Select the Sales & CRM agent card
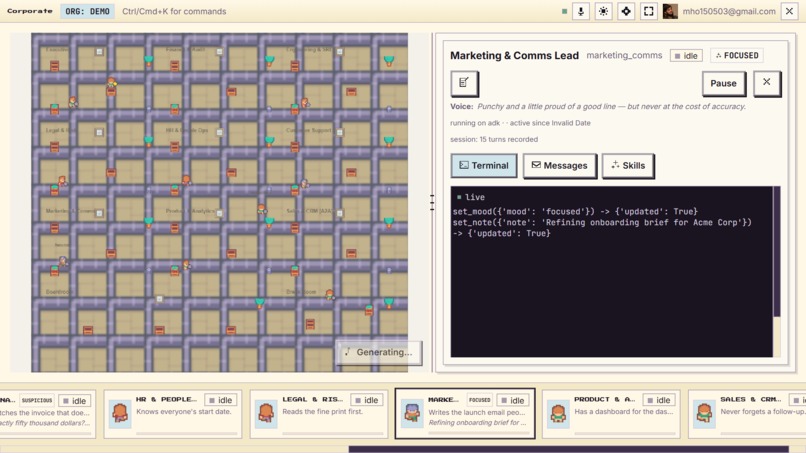The width and height of the screenshot is (806, 453). pos(747,413)
